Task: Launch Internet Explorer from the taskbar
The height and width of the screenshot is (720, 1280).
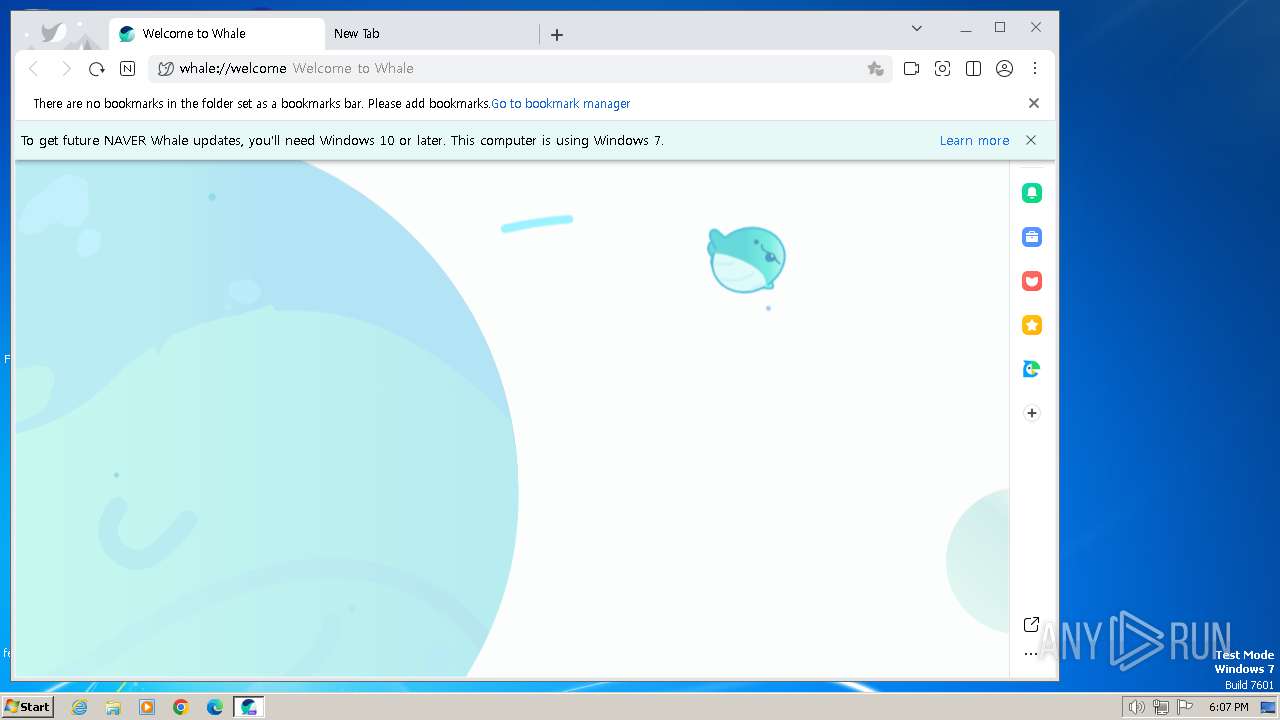Action: pos(80,707)
